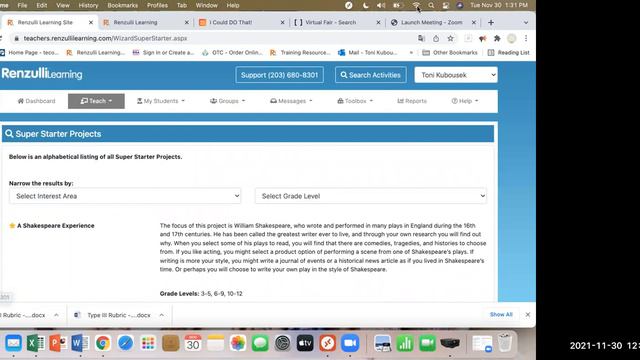Open the Trash in the Dock
This screenshot has width=640, height=360.
click(x=505, y=343)
